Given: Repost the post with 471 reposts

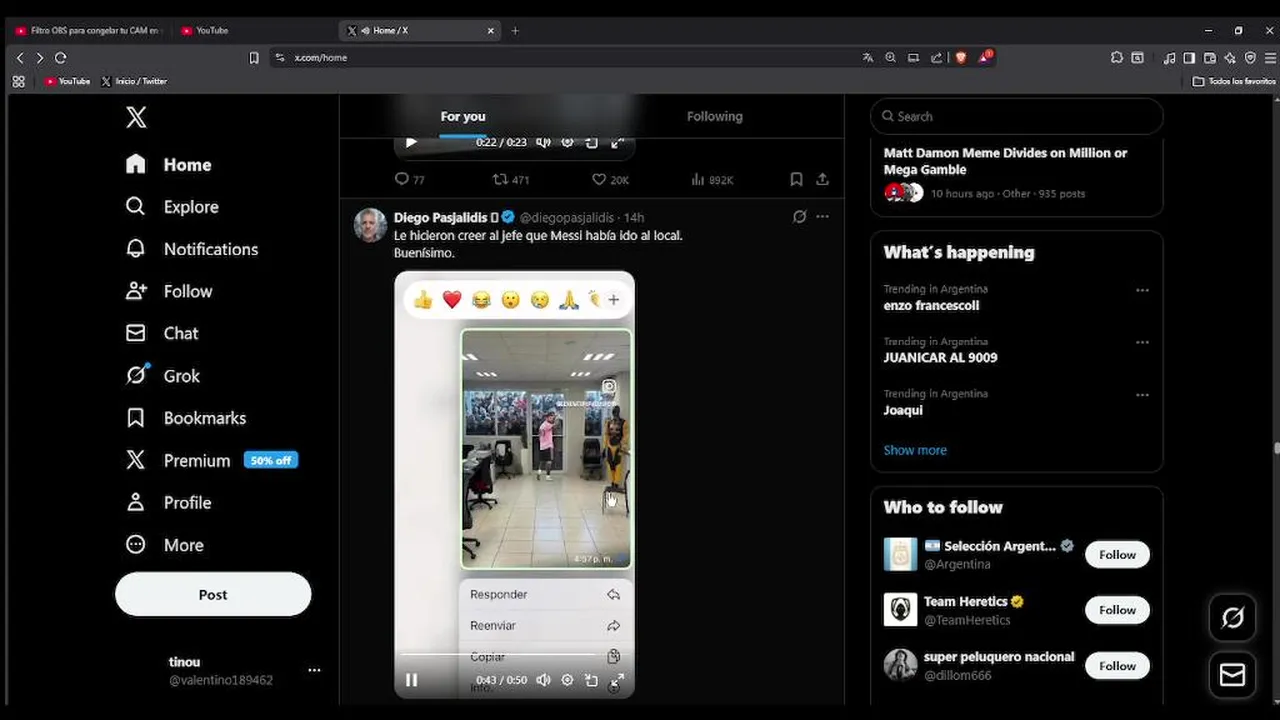Looking at the screenshot, I should [x=510, y=179].
